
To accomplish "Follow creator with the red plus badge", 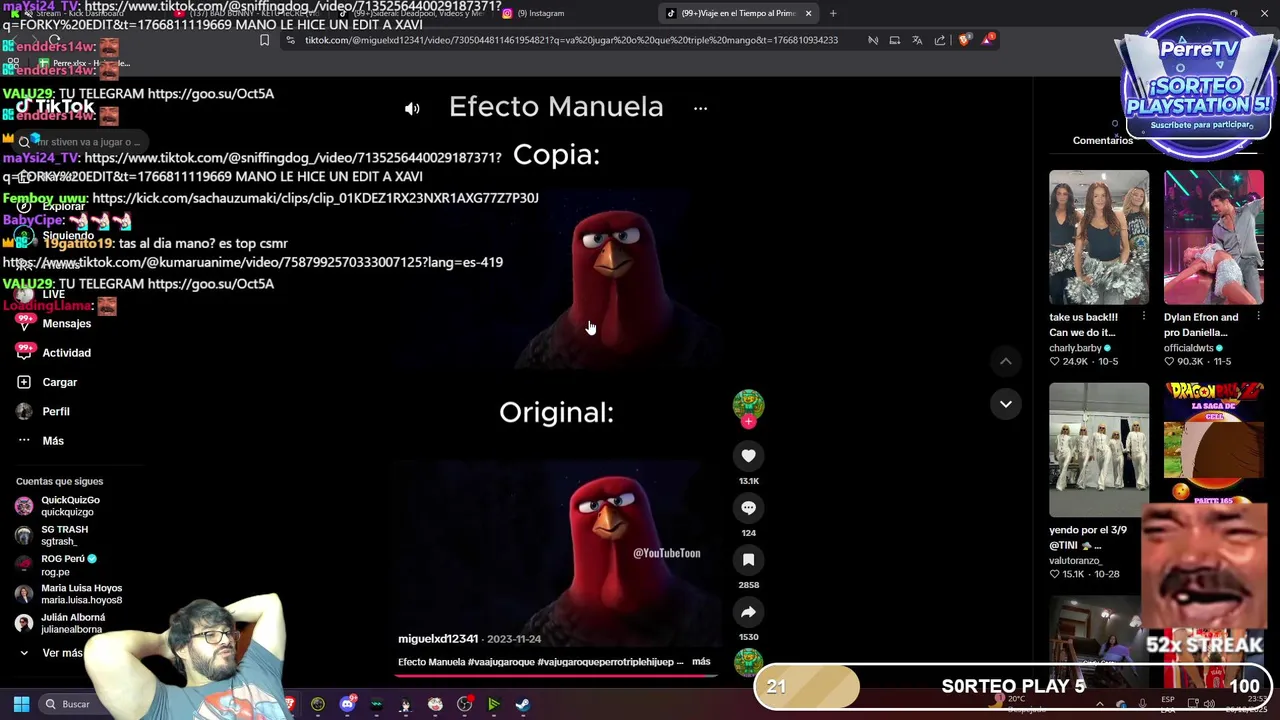I will point(748,422).
